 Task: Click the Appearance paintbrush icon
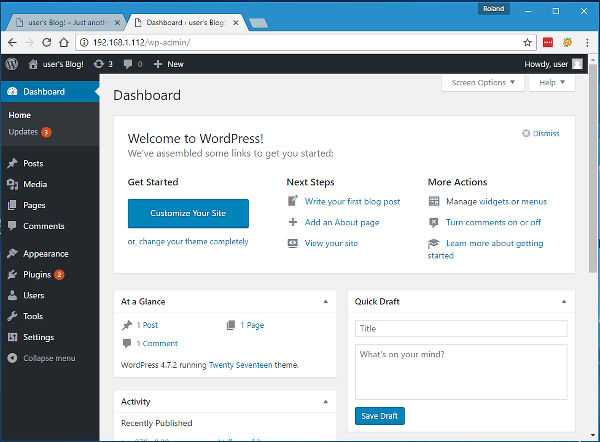tap(12, 254)
